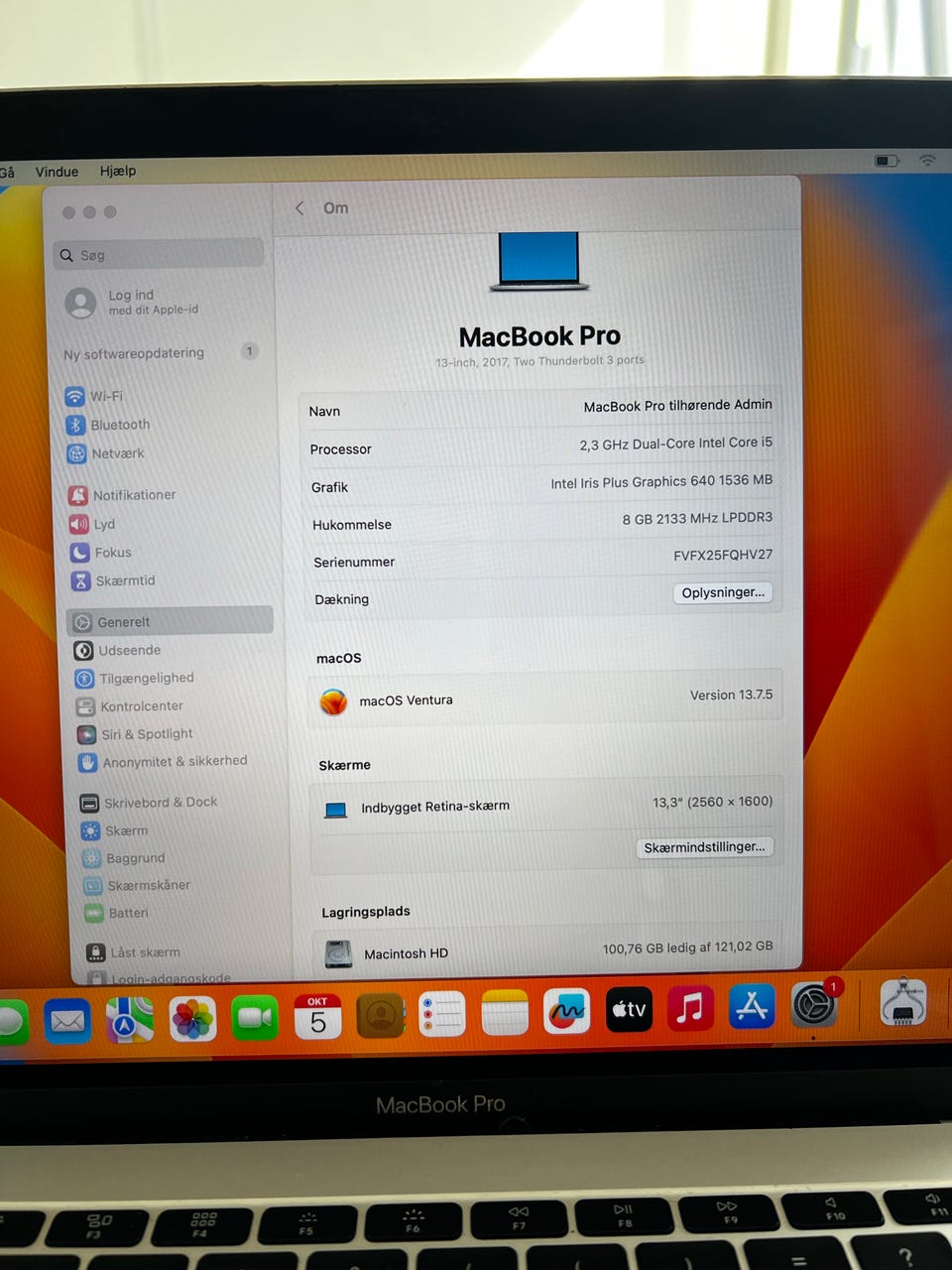This screenshot has height=1270, width=952.
Task: Click battery status in menu bar
Action: pyautogui.click(x=887, y=161)
